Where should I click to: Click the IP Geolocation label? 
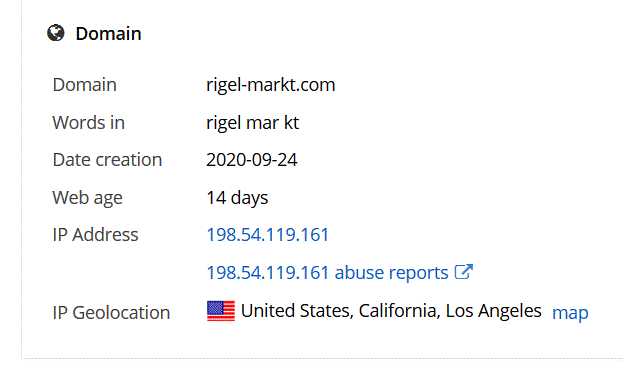[111, 313]
